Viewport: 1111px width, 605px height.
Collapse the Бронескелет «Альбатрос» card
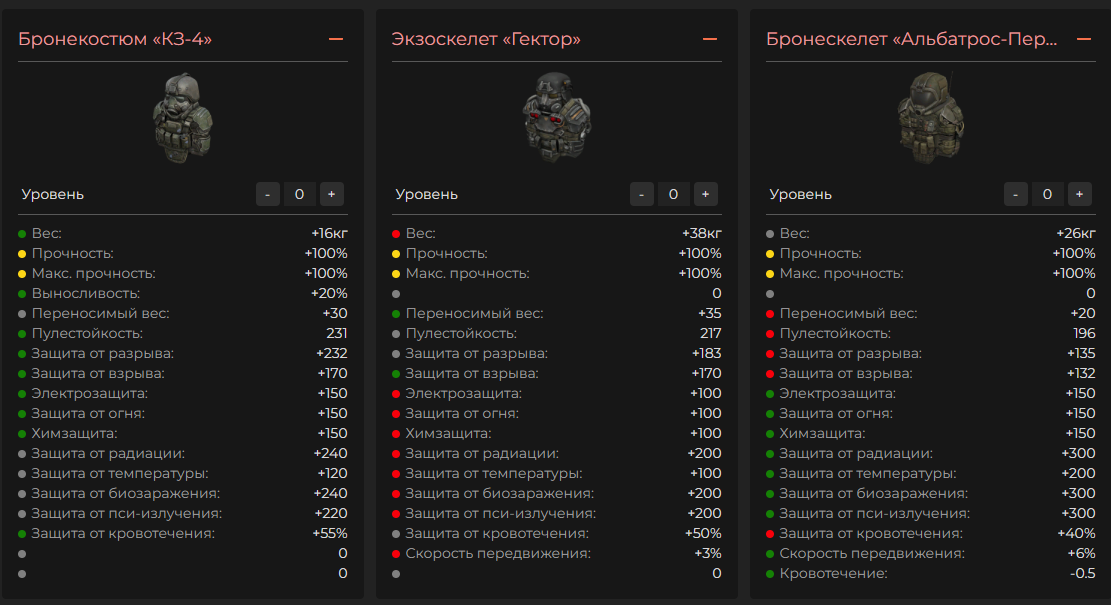pyautogui.click(x=1084, y=39)
